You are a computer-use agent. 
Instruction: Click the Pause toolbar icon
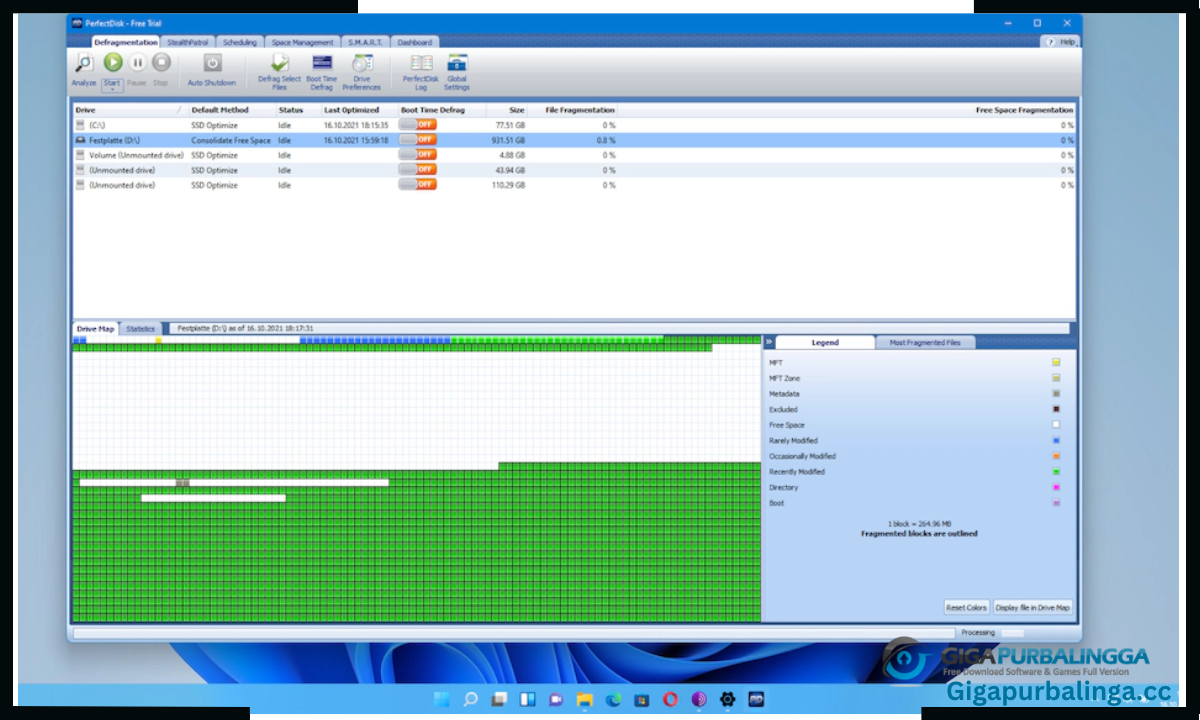tap(137, 63)
